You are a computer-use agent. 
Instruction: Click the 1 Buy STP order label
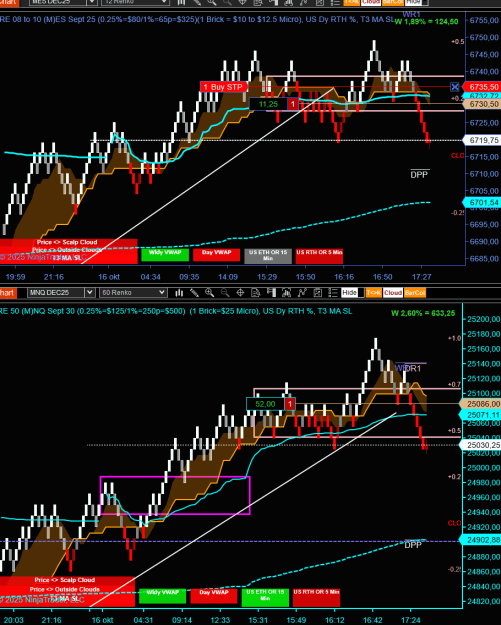click(x=224, y=87)
